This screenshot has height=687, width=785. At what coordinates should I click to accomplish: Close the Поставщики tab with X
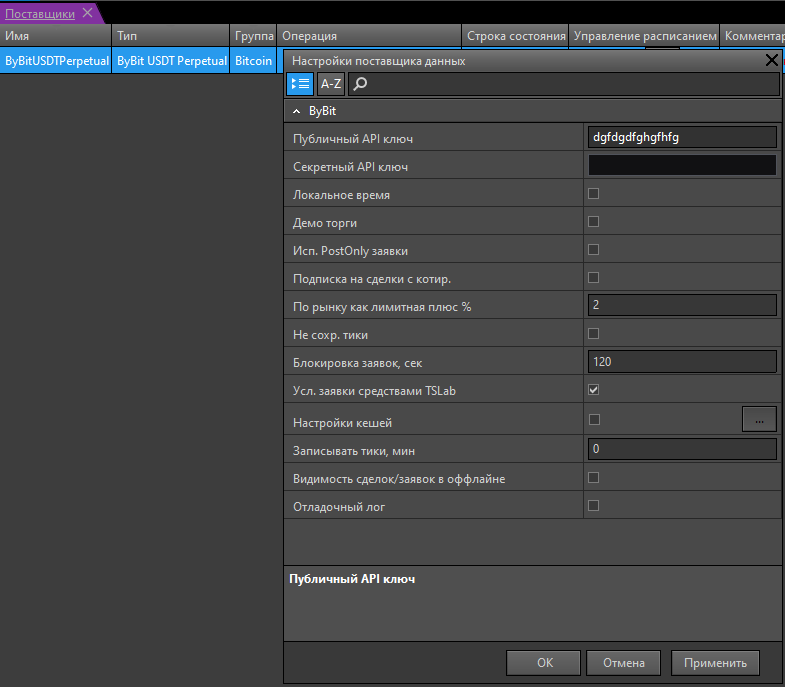(x=88, y=13)
